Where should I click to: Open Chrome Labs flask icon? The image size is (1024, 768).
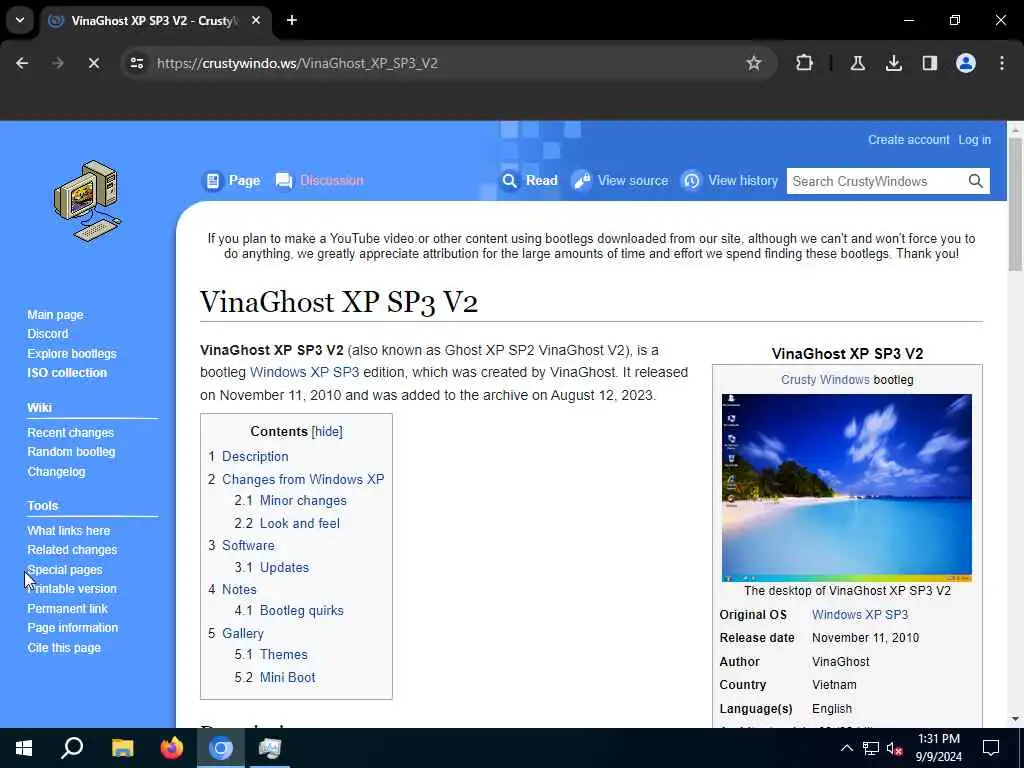[x=857, y=63]
